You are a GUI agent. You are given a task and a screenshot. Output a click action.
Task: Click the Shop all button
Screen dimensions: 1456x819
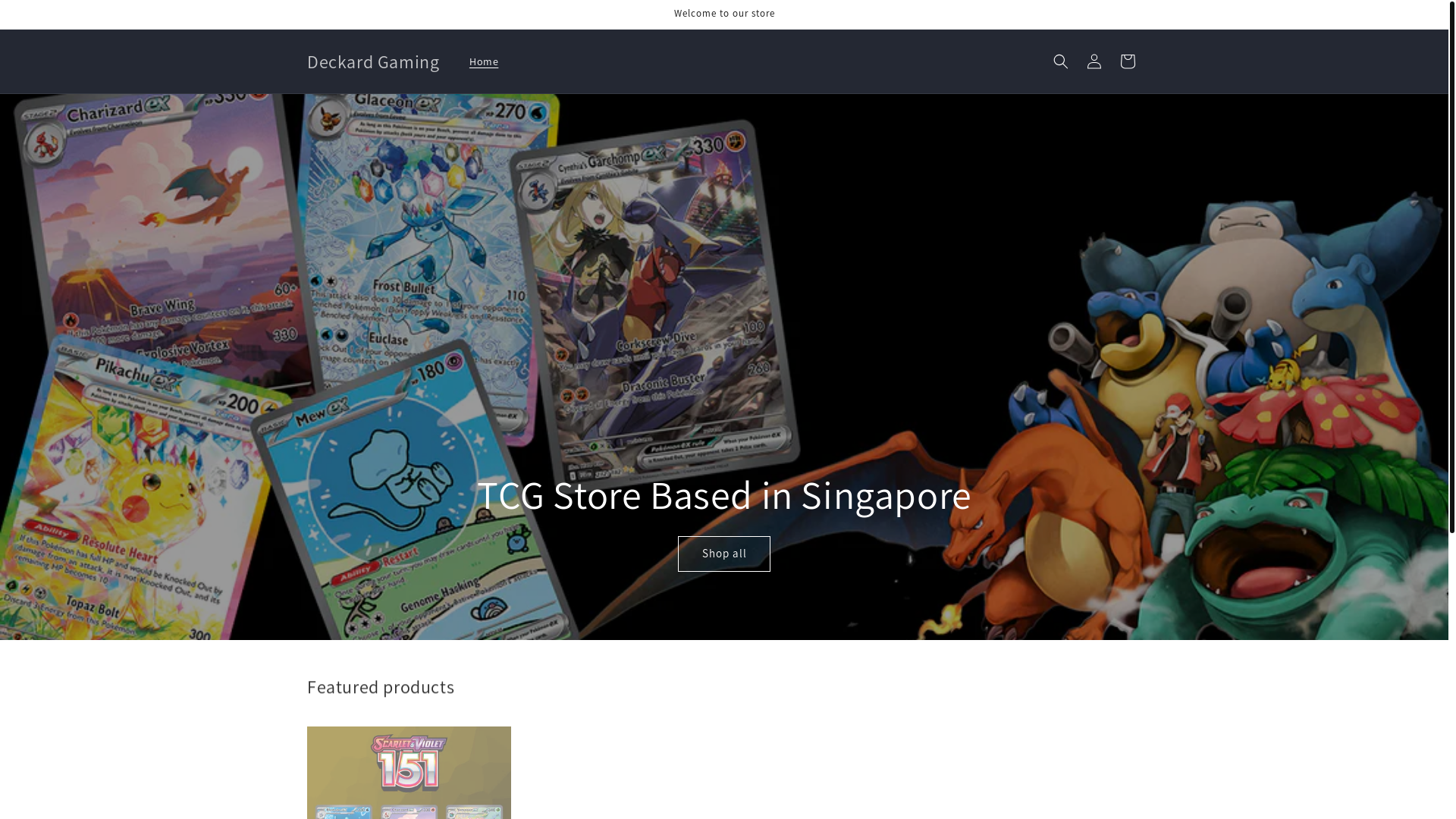[x=724, y=554]
